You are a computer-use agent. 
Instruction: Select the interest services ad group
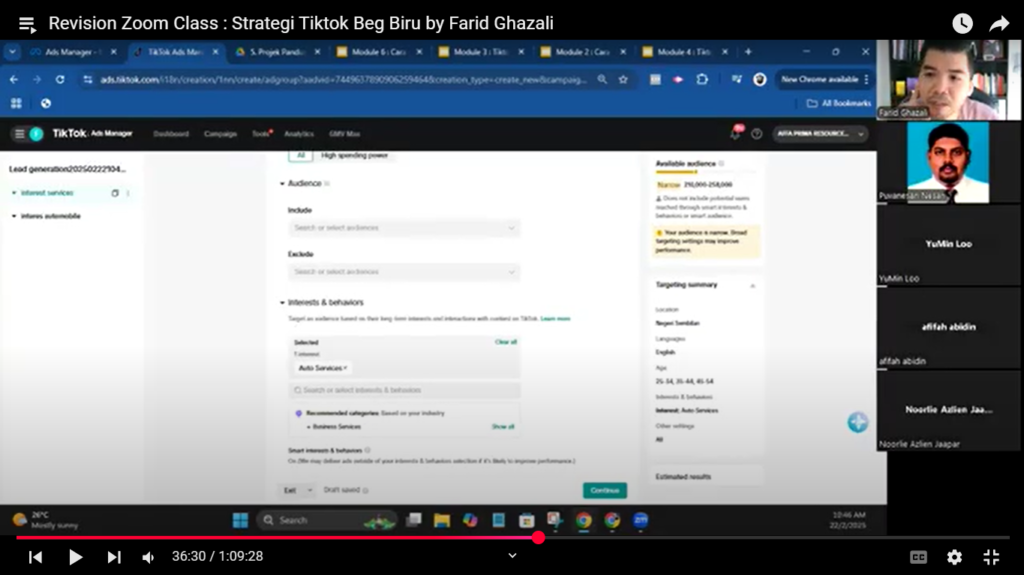click(x=47, y=193)
